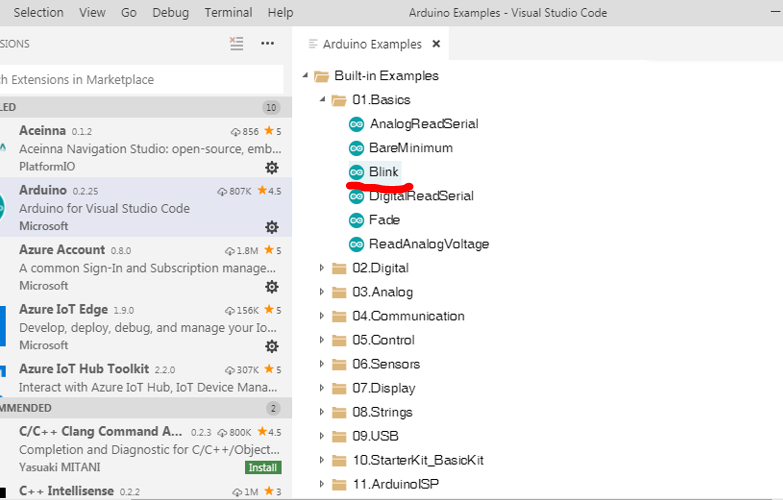Expand the 08.Strings folder arrow

(322, 412)
